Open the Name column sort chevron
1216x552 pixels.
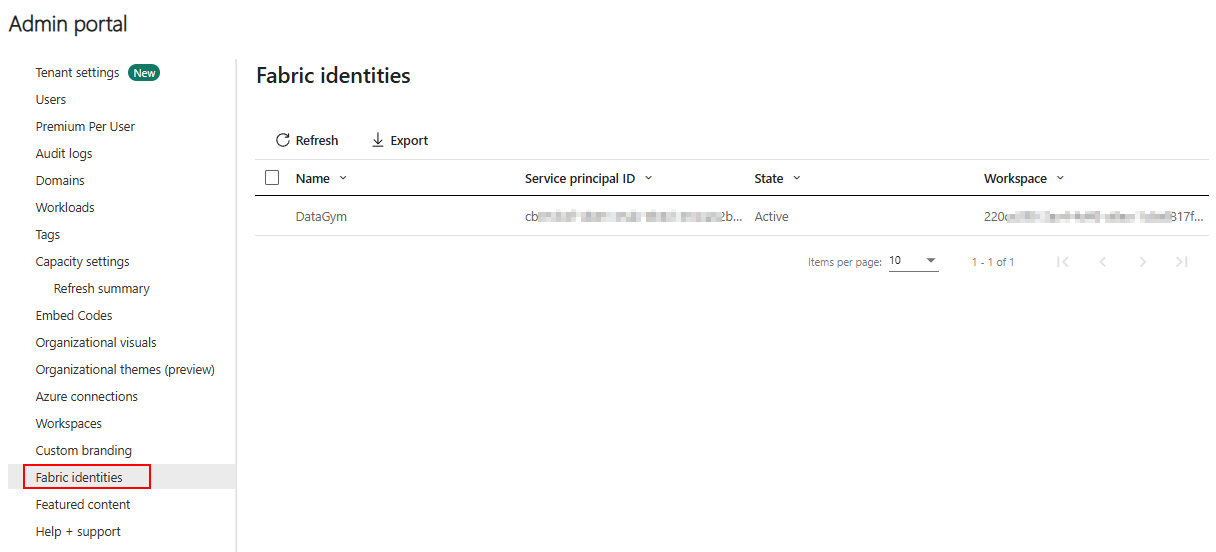tap(343, 178)
